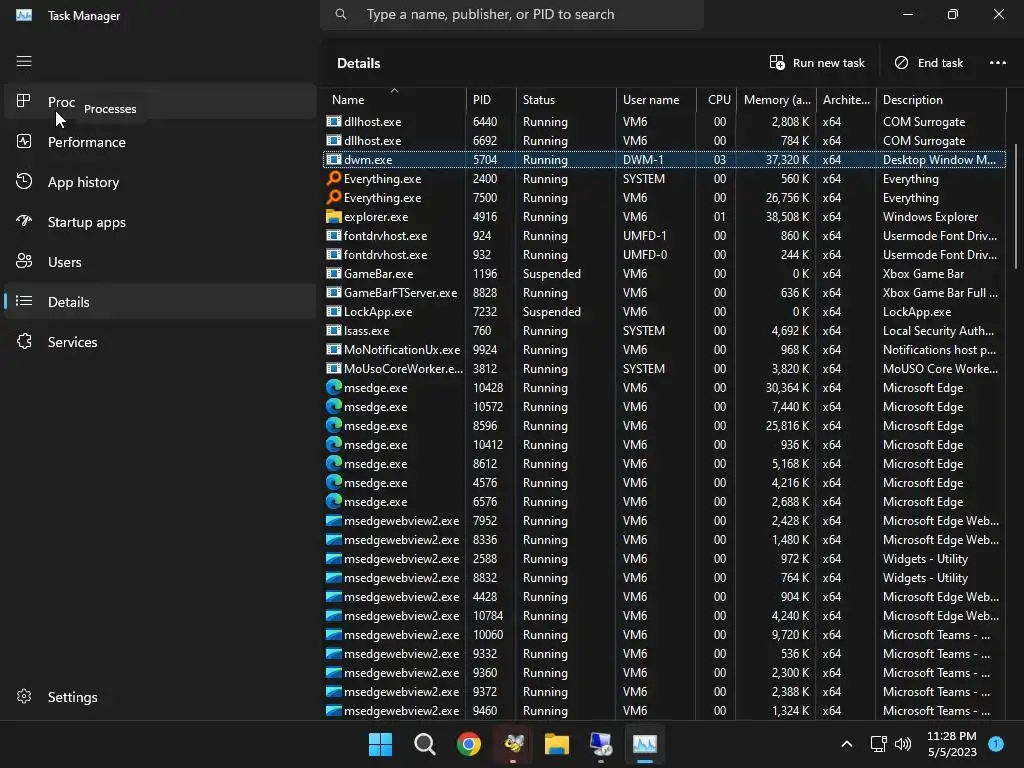The height and width of the screenshot is (768, 1024).
Task: Switch to the Services page
Action: (160, 342)
